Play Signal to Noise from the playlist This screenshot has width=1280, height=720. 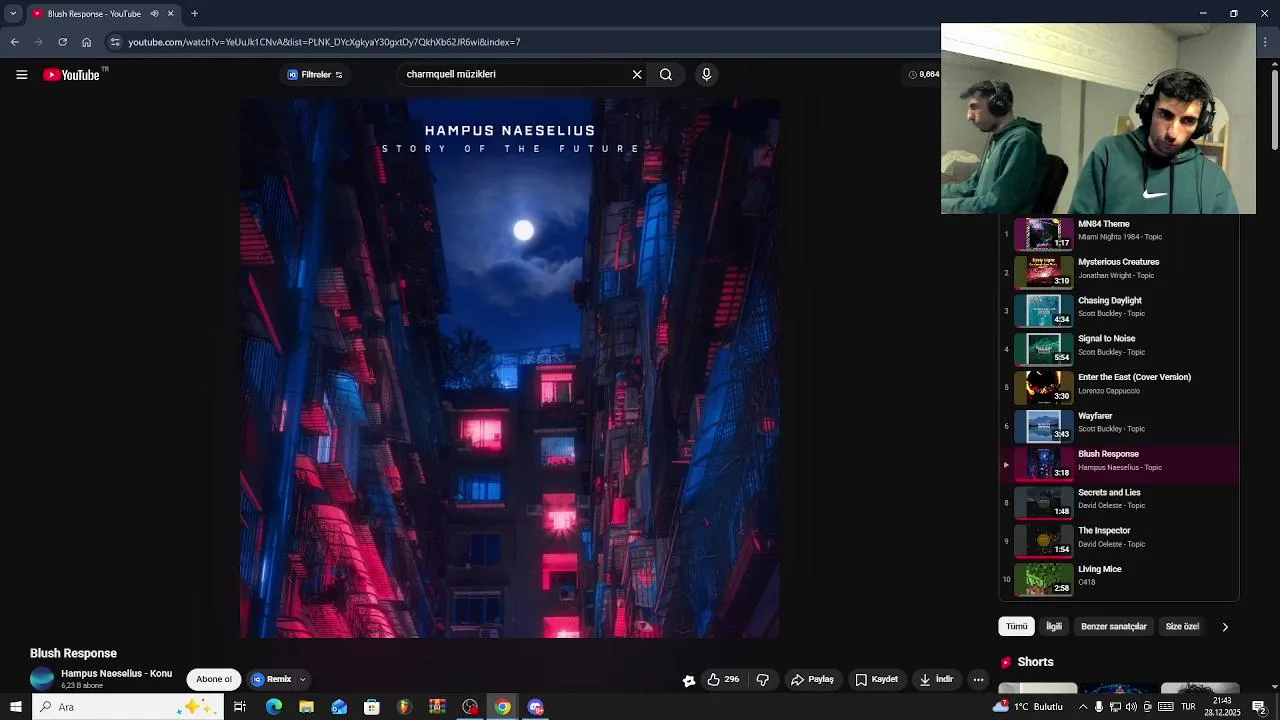pyautogui.click(x=1119, y=349)
